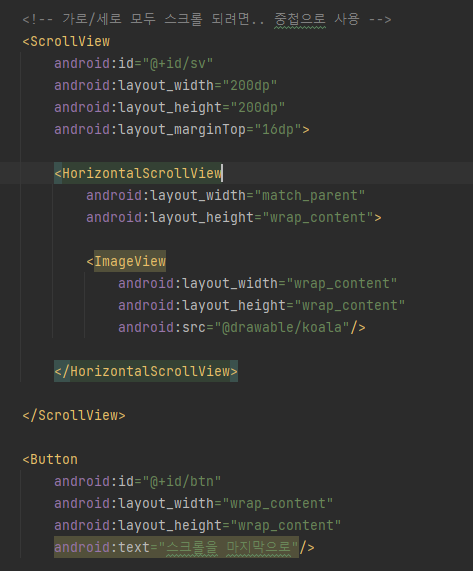This screenshot has height=571, width=473.
Task: Click the closing HorizontalScrollView tag
Action: click(146, 371)
